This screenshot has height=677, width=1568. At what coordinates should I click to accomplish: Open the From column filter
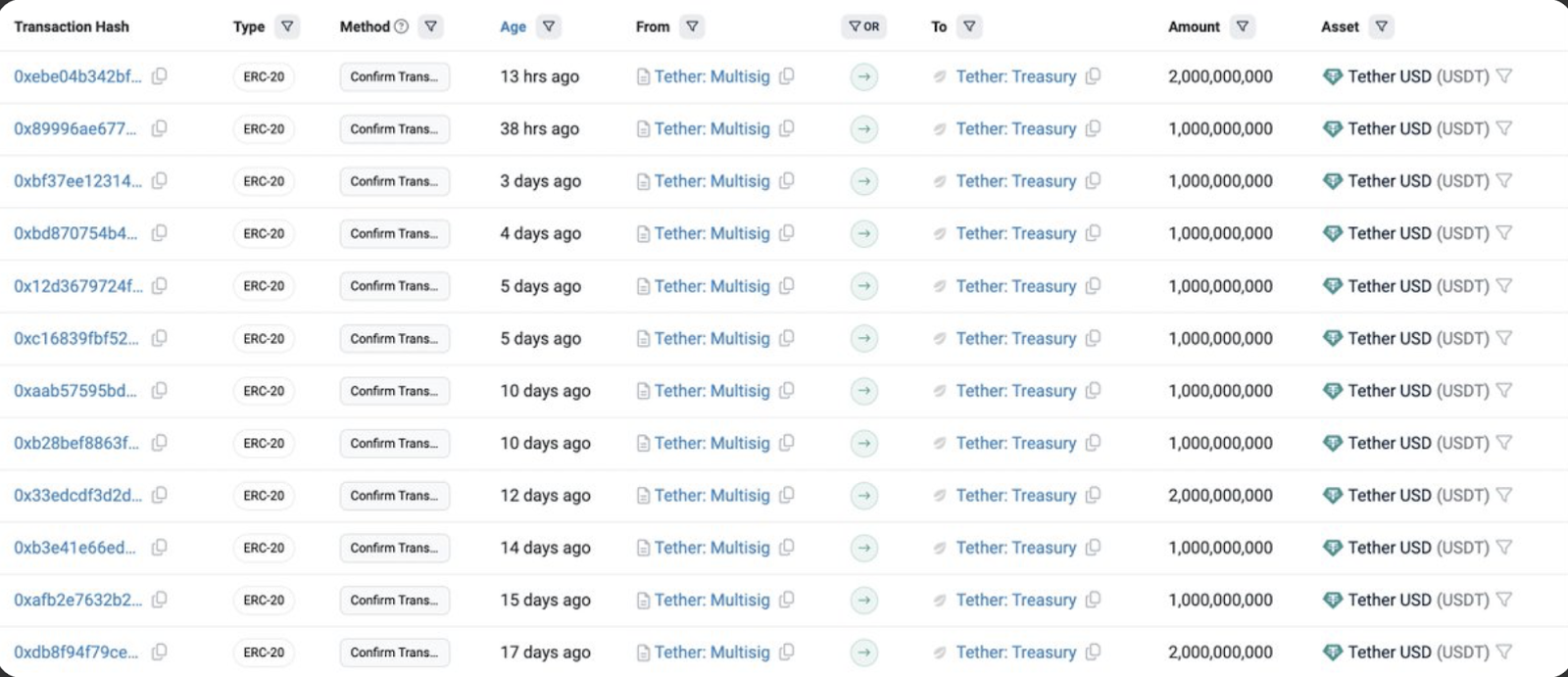click(693, 26)
